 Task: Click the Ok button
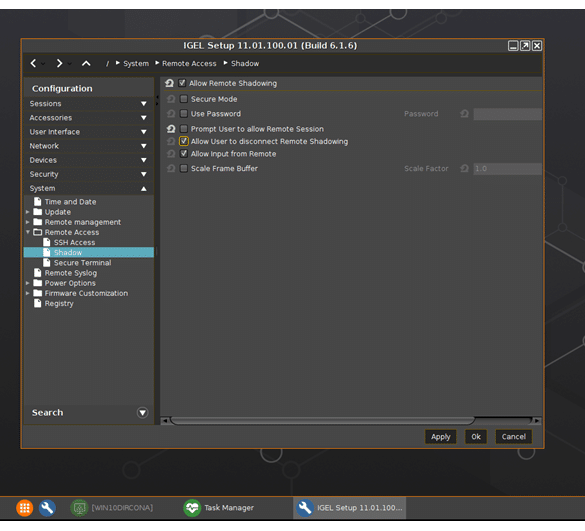(x=476, y=437)
